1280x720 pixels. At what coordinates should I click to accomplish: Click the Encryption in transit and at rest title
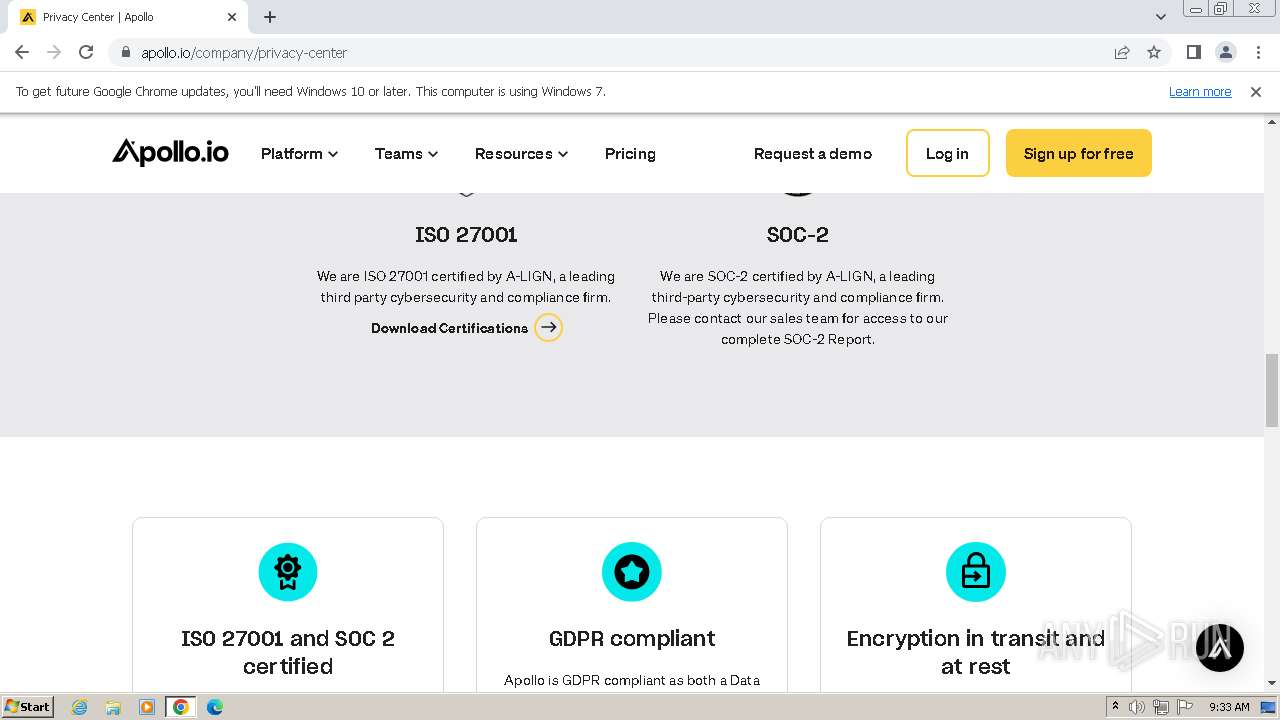[976, 652]
